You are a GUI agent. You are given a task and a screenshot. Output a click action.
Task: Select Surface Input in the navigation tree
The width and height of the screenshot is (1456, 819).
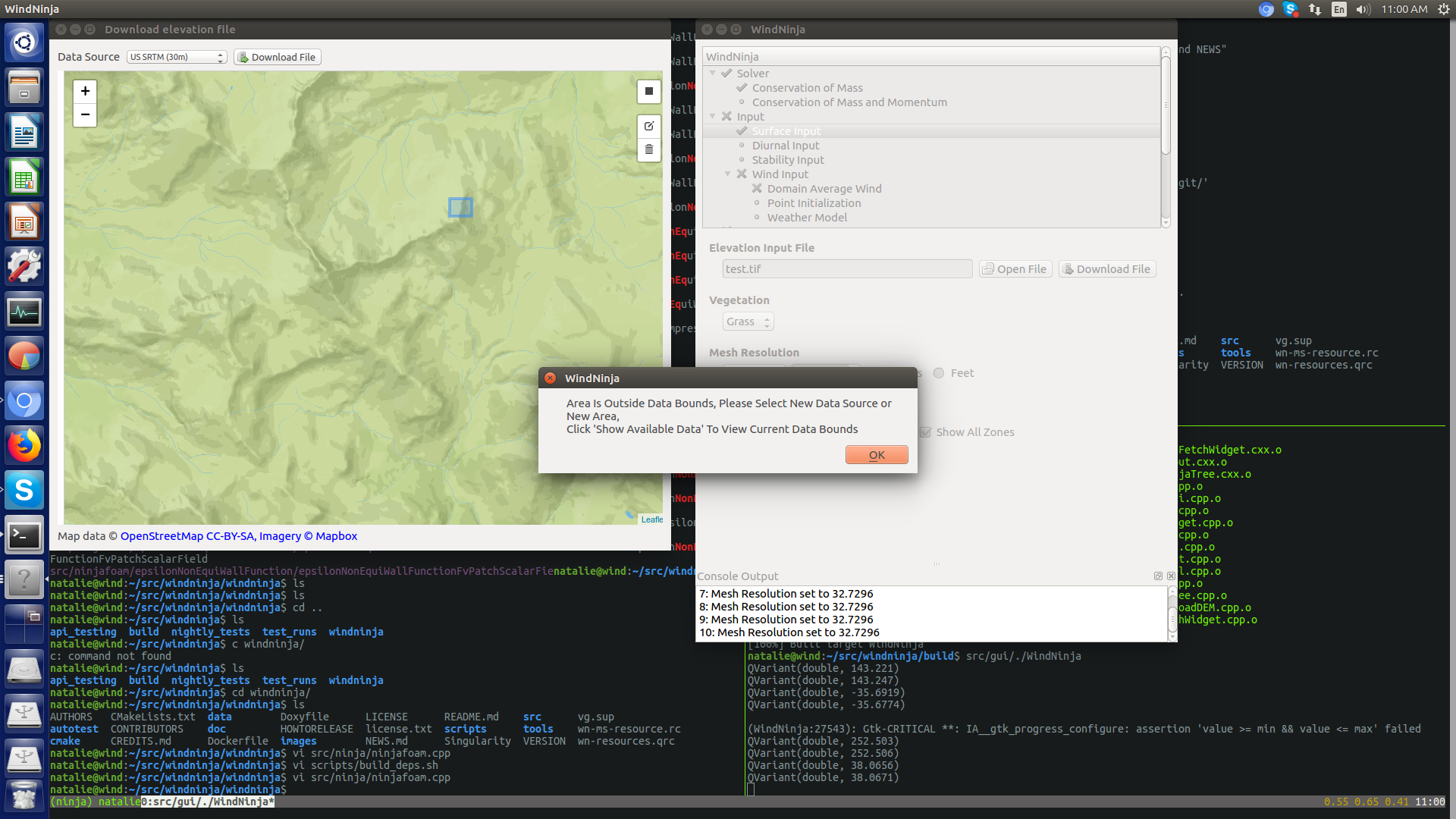point(786,130)
